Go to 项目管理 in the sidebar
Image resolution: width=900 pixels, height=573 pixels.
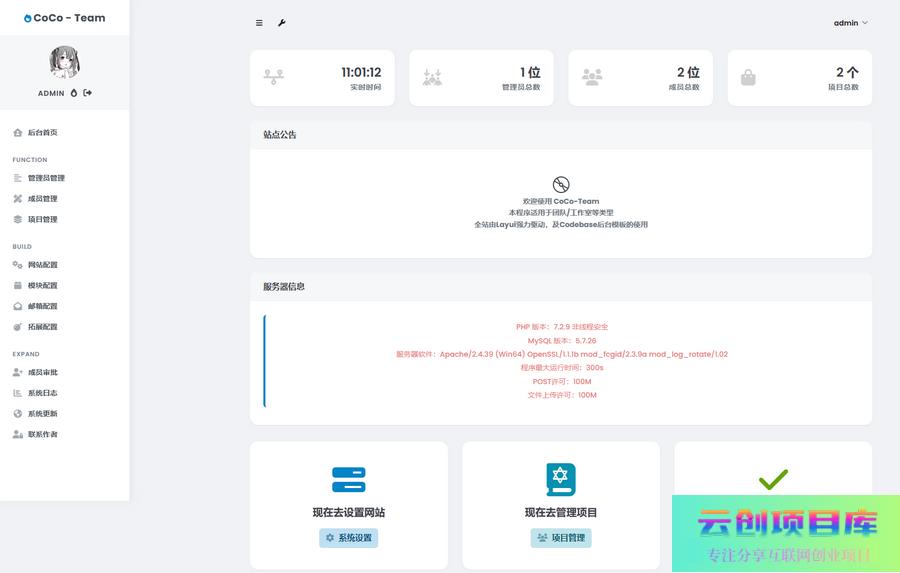[42, 219]
